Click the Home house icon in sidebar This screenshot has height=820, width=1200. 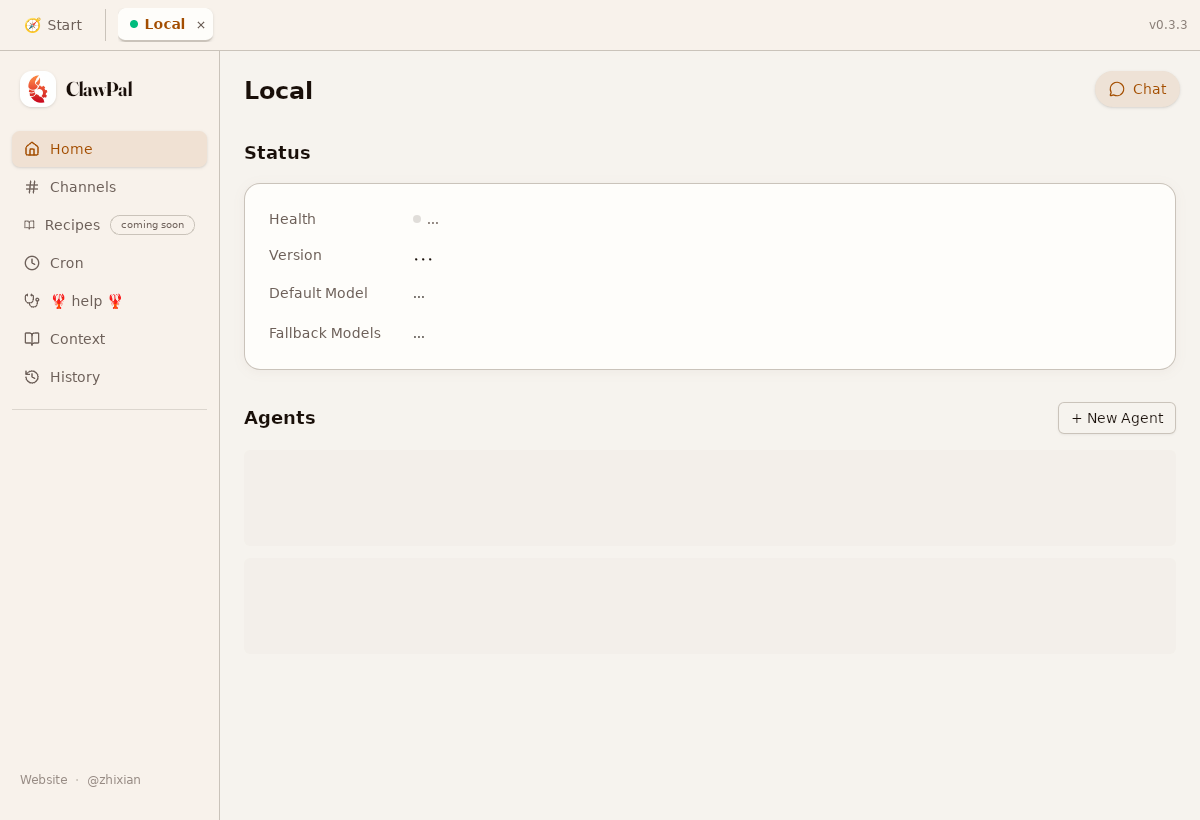32,149
